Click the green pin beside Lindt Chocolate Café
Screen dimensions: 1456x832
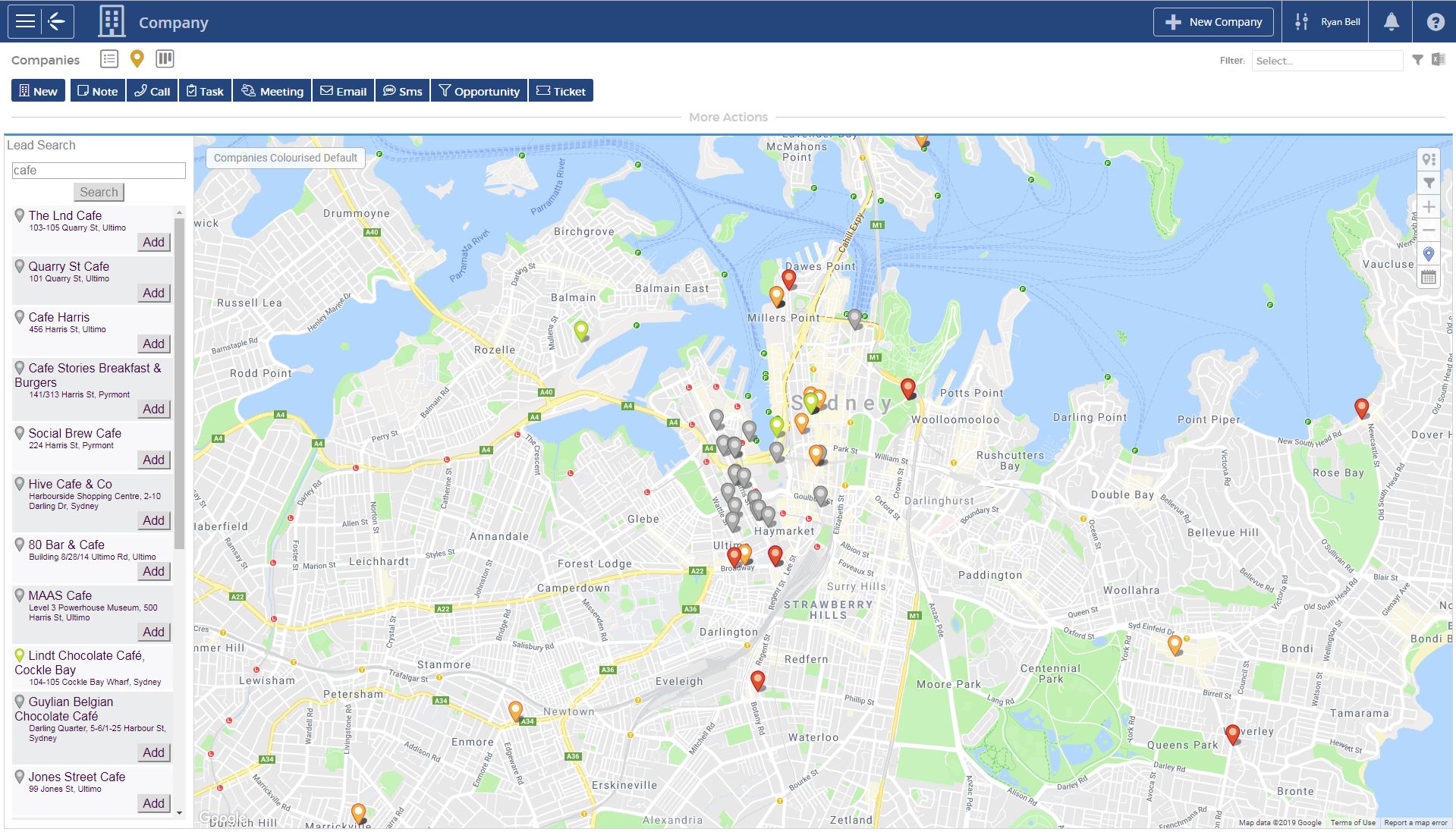coord(20,655)
